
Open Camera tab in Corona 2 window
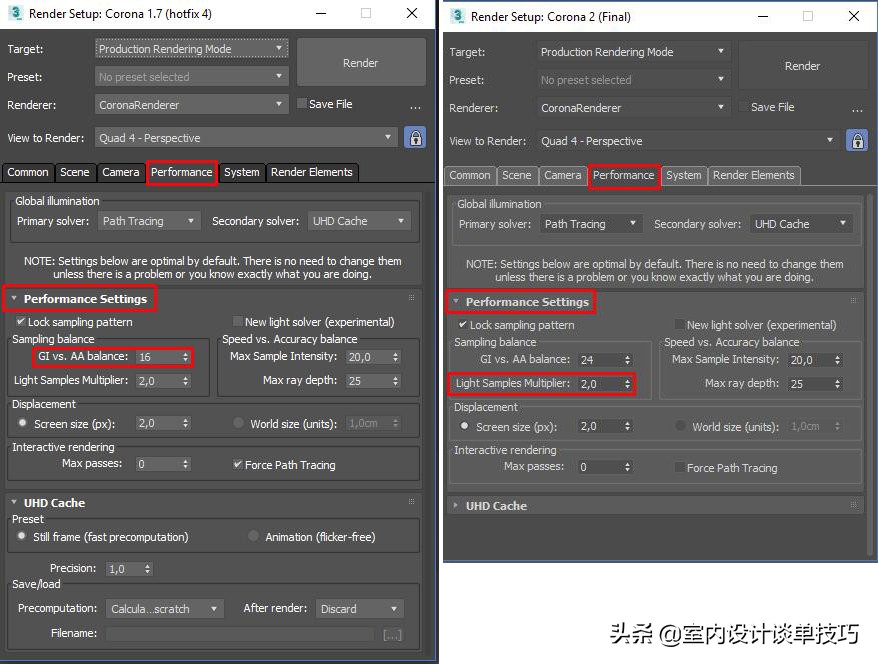coord(563,175)
